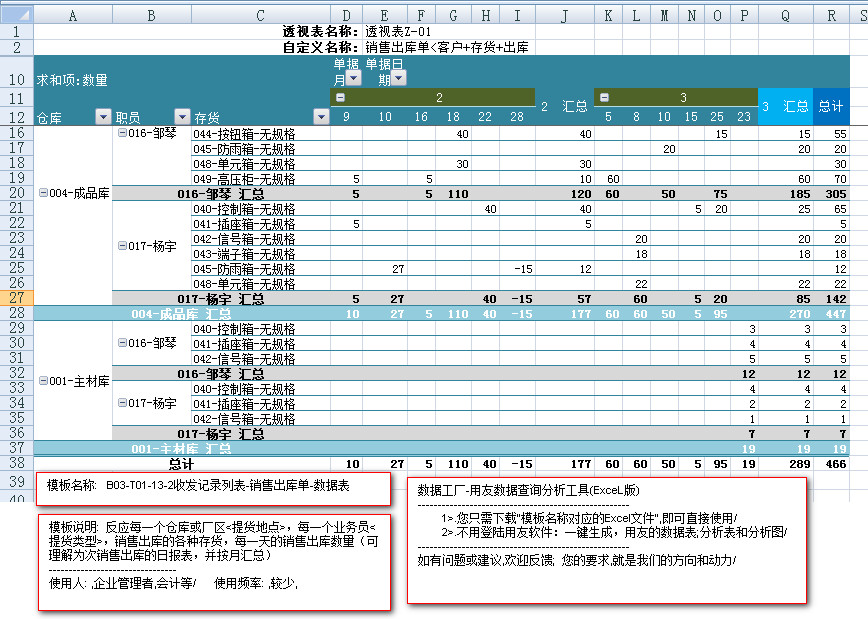The height and width of the screenshot is (619, 868).
Task: Collapse 017-杨宇 under 004-成品库
Action: click(122, 246)
